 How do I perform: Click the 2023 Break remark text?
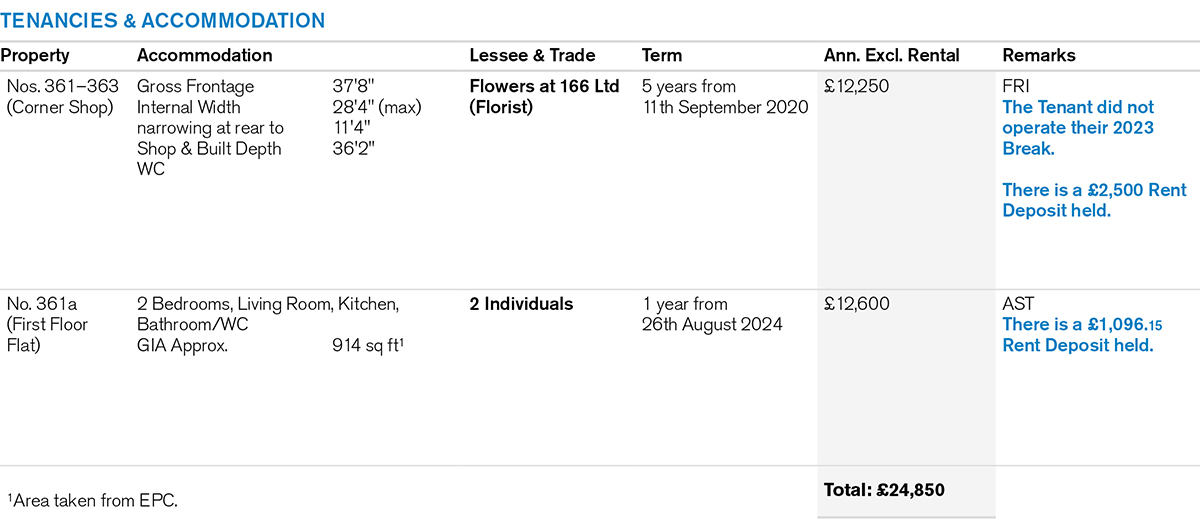click(x=1078, y=127)
